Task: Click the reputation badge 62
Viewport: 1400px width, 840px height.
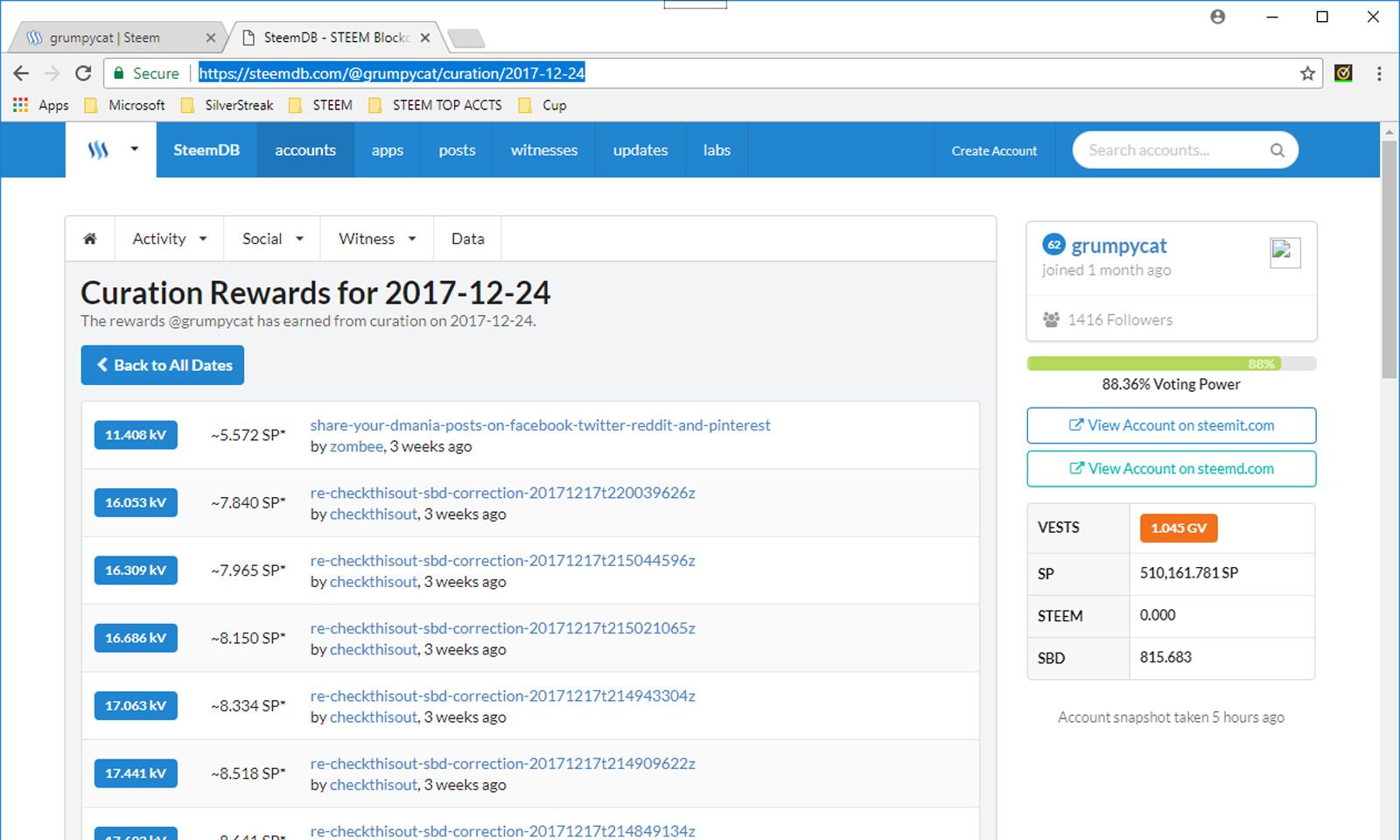Action: tap(1054, 245)
